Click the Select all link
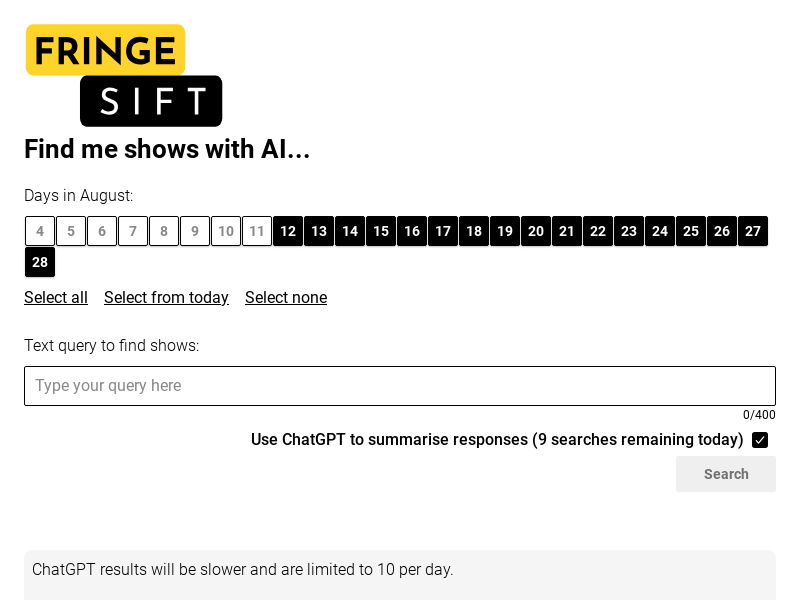800x600 pixels. tap(56, 297)
